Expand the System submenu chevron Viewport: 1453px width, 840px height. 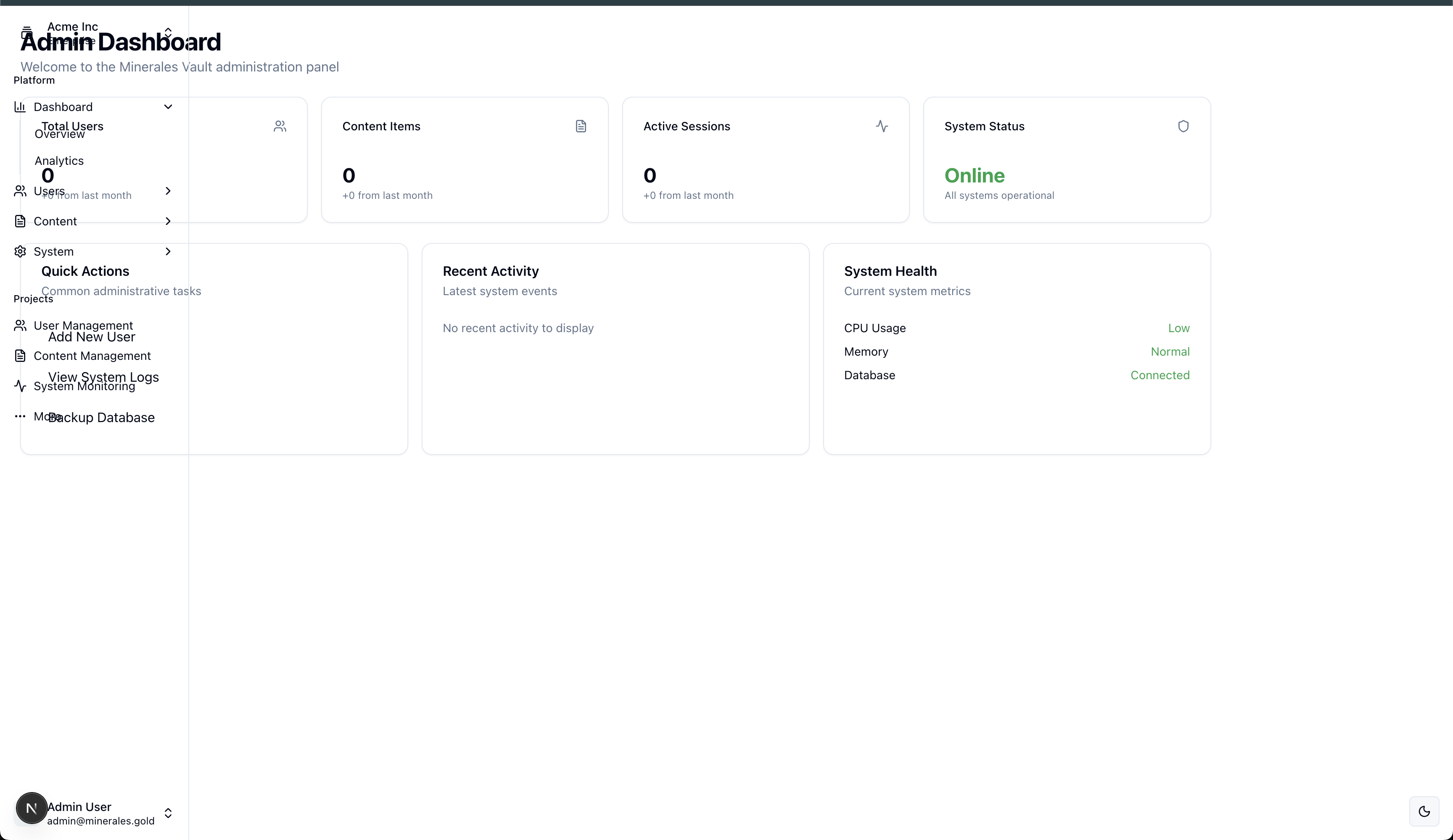point(168,251)
